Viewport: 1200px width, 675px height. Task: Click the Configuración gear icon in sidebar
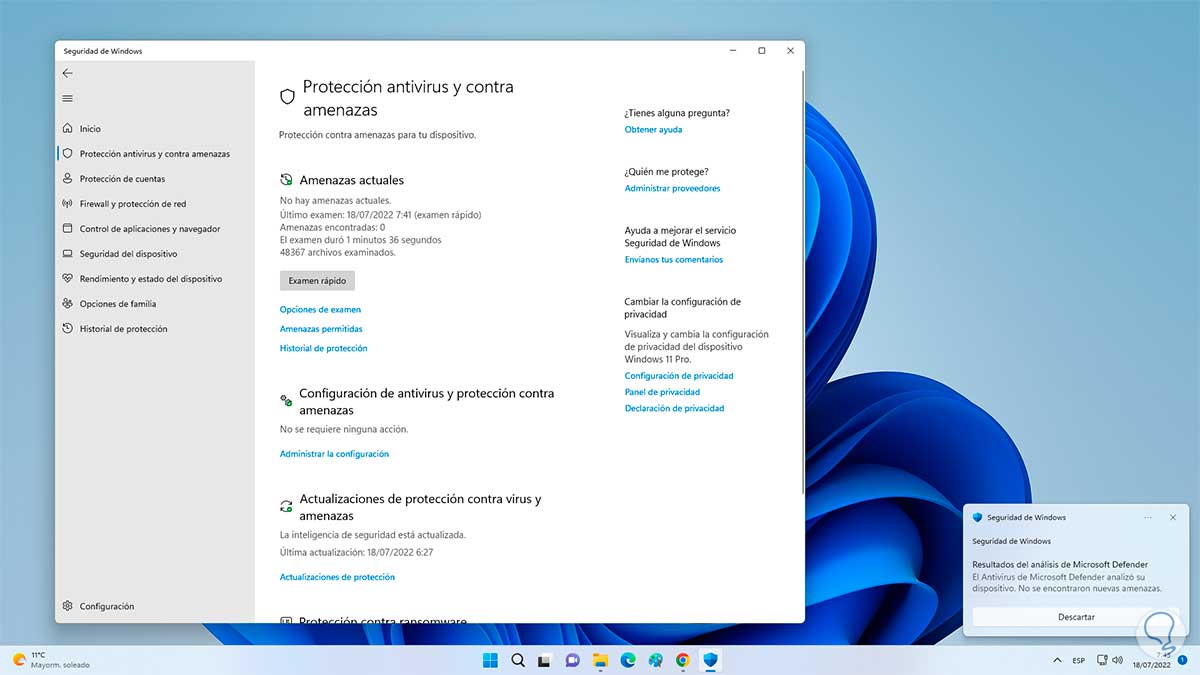click(67, 606)
